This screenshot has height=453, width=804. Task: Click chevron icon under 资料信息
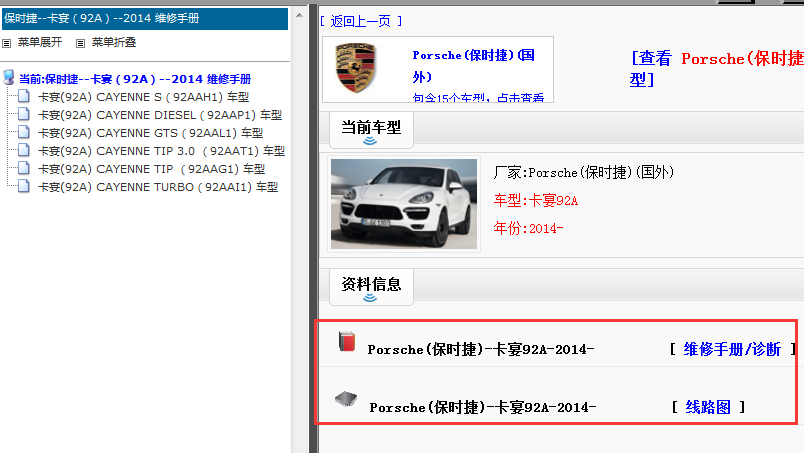pyautogui.click(x=370, y=298)
